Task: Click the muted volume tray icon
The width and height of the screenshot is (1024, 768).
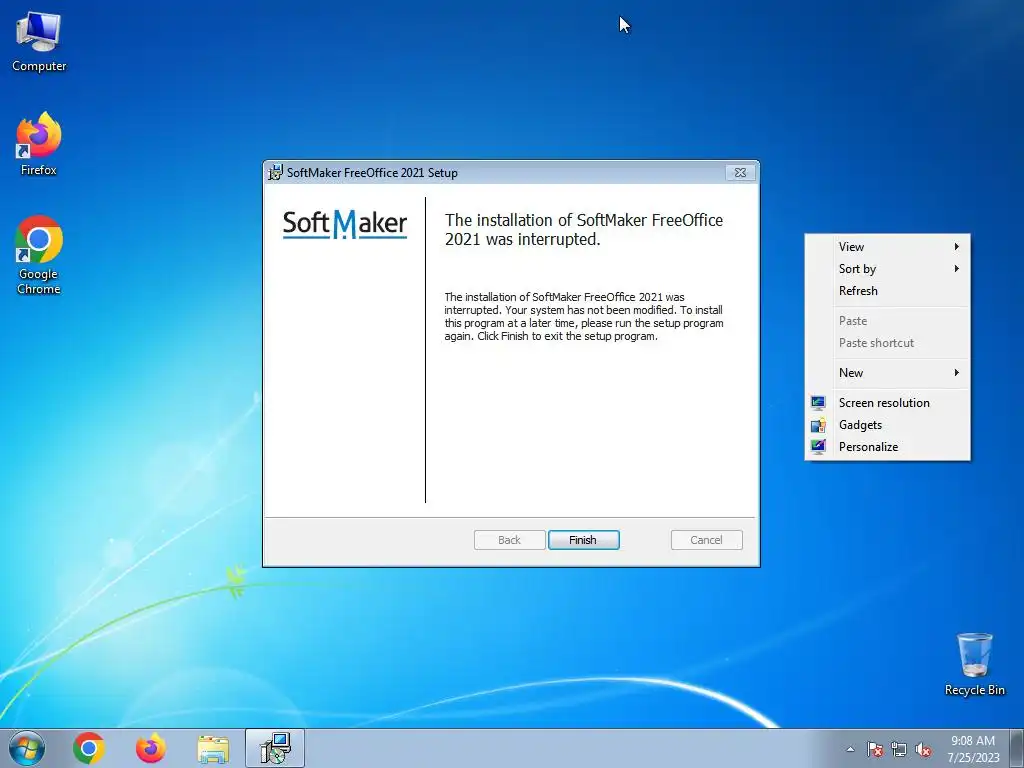Action: (923, 749)
